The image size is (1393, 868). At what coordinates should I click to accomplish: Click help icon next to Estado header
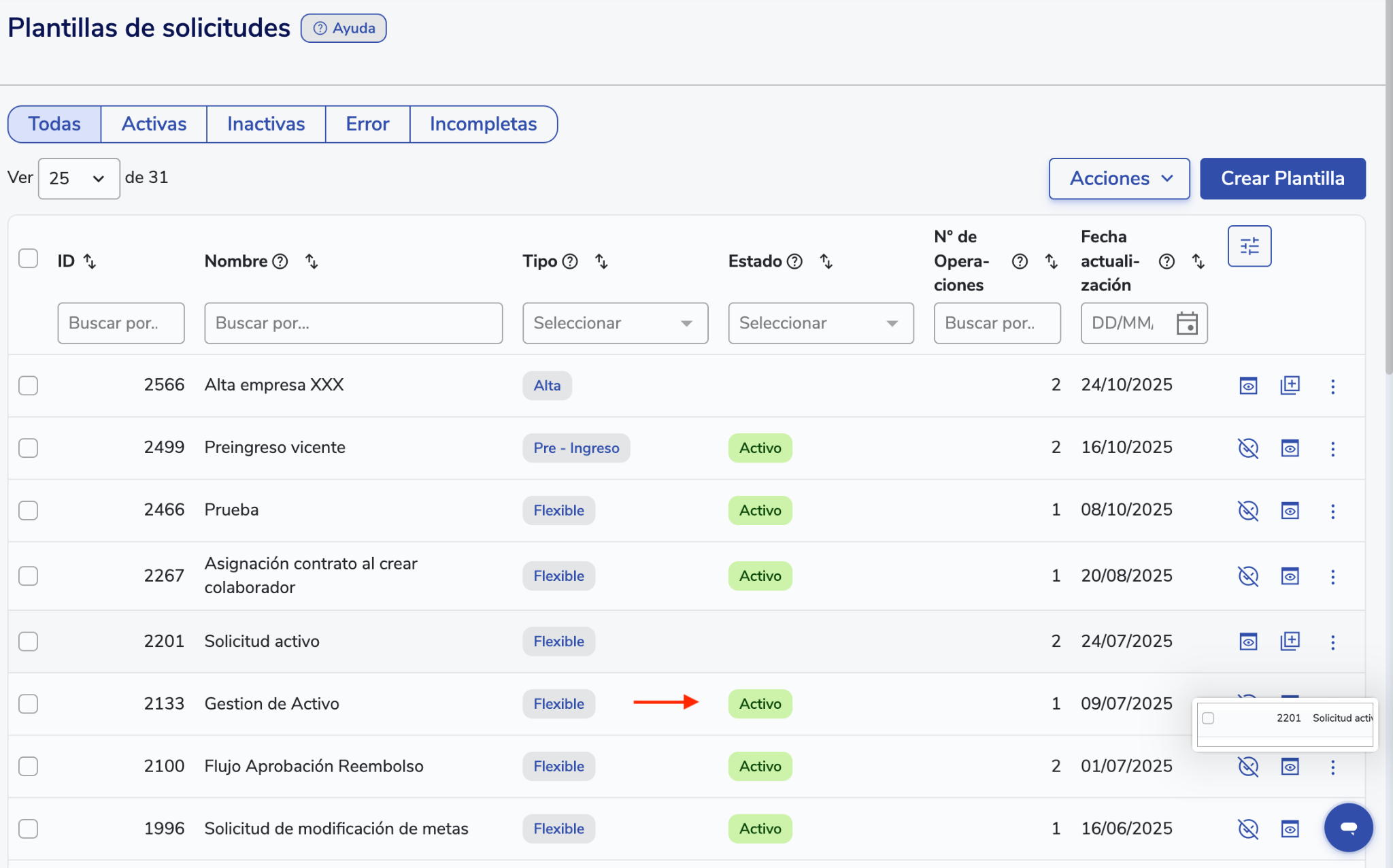[x=794, y=261]
